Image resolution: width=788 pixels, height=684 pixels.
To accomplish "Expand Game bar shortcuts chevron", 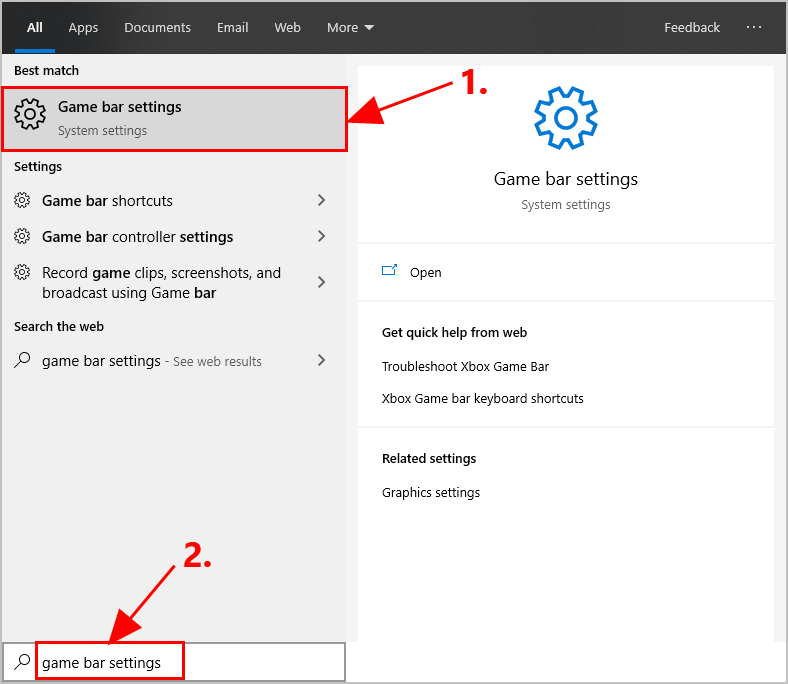I will [x=322, y=200].
